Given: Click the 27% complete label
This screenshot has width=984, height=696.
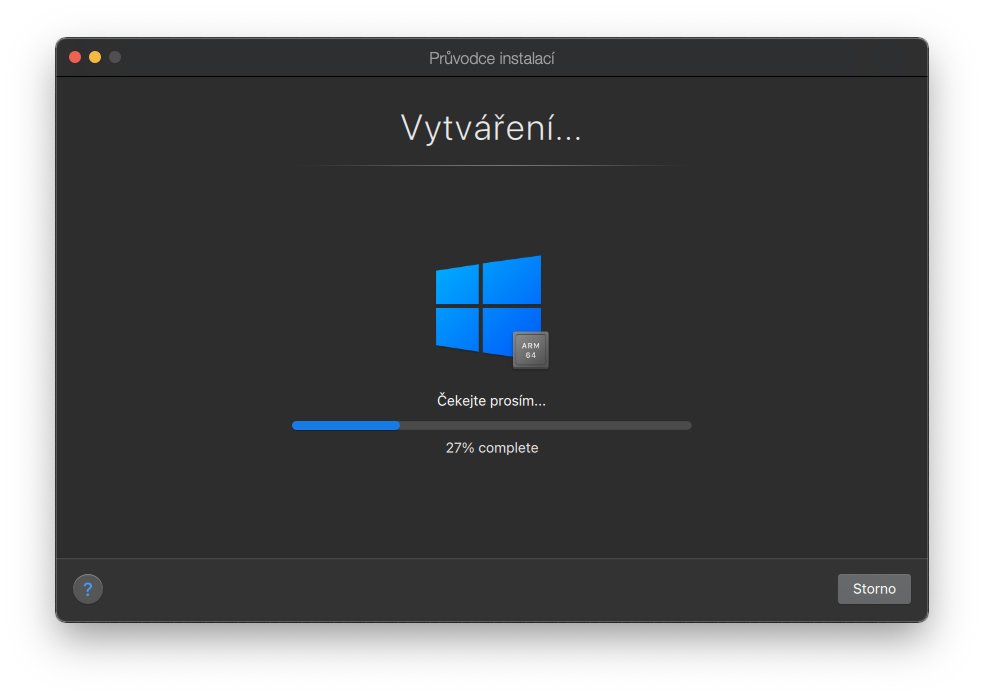Looking at the screenshot, I should tap(491, 447).
